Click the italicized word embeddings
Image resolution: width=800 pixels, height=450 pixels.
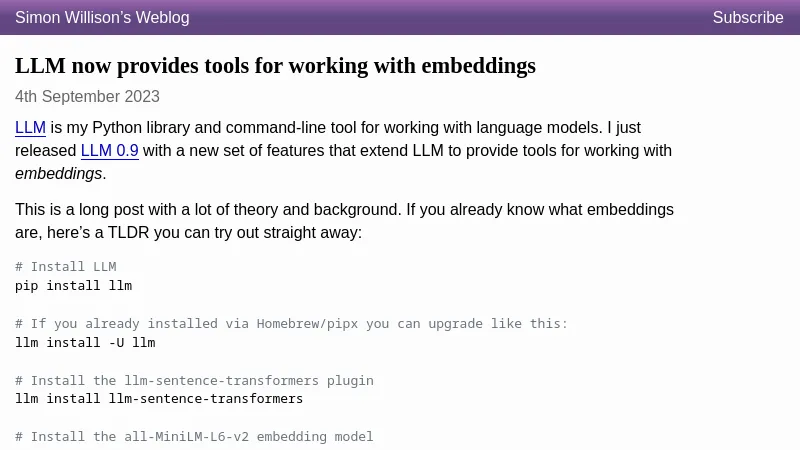(58, 174)
